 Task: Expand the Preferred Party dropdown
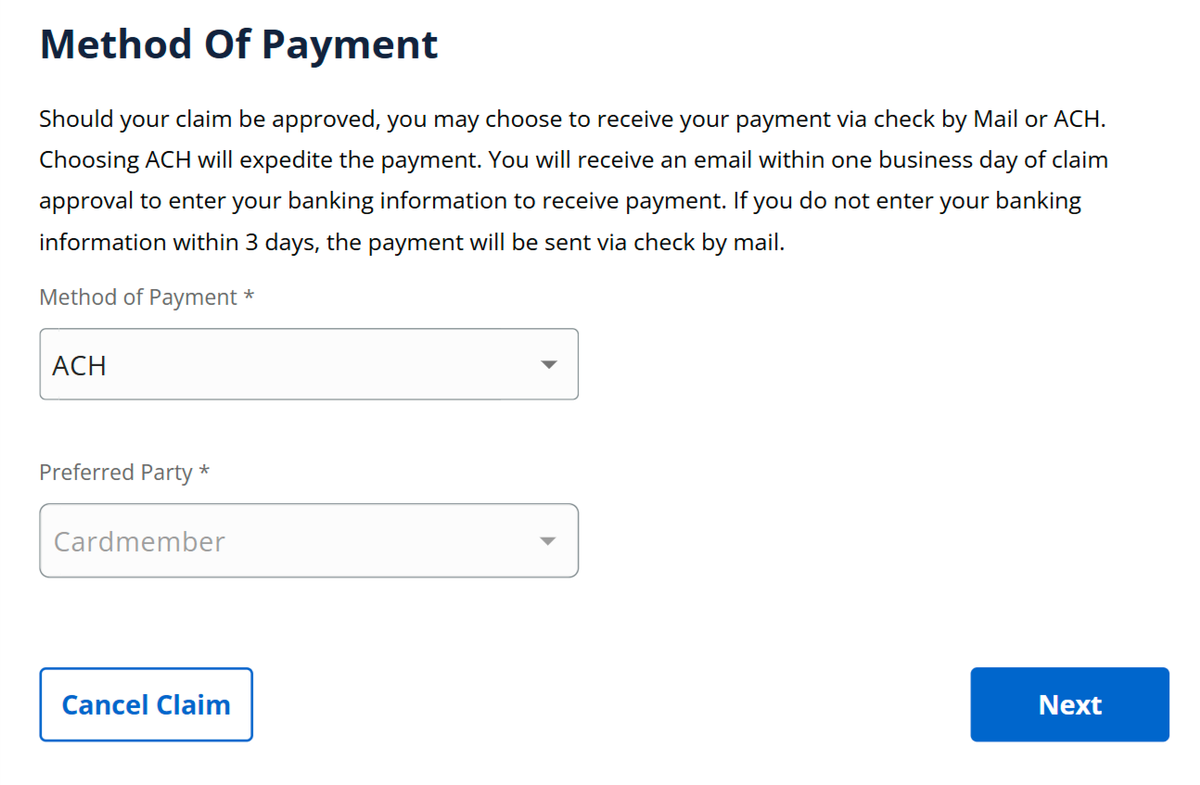click(x=308, y=541)
